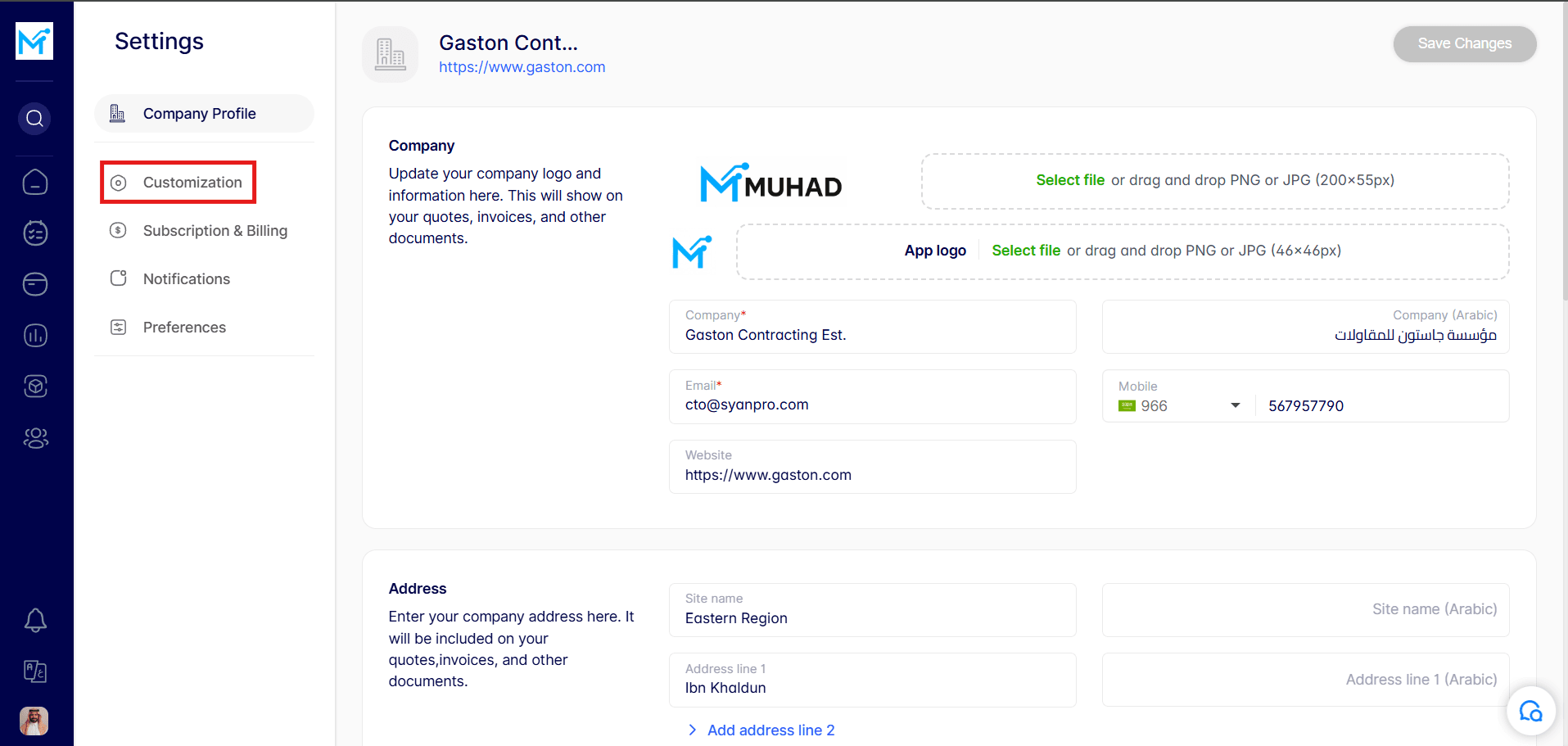Click the Email input field
This screenshot has height=746, width=1568.
click(x=872, y=405)
